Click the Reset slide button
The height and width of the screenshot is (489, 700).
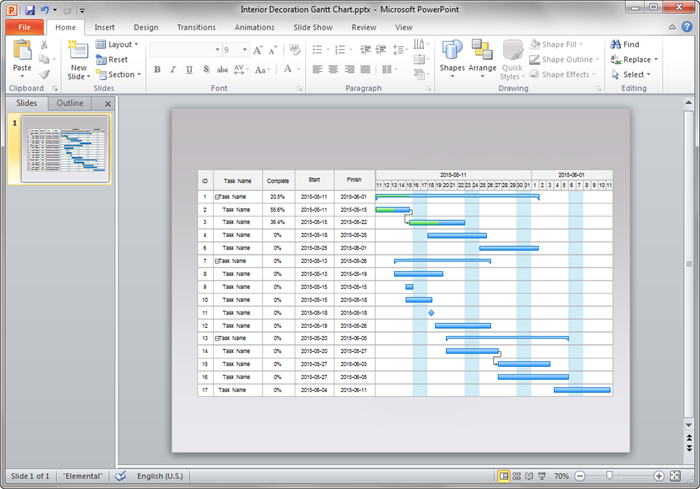point(112,60)
